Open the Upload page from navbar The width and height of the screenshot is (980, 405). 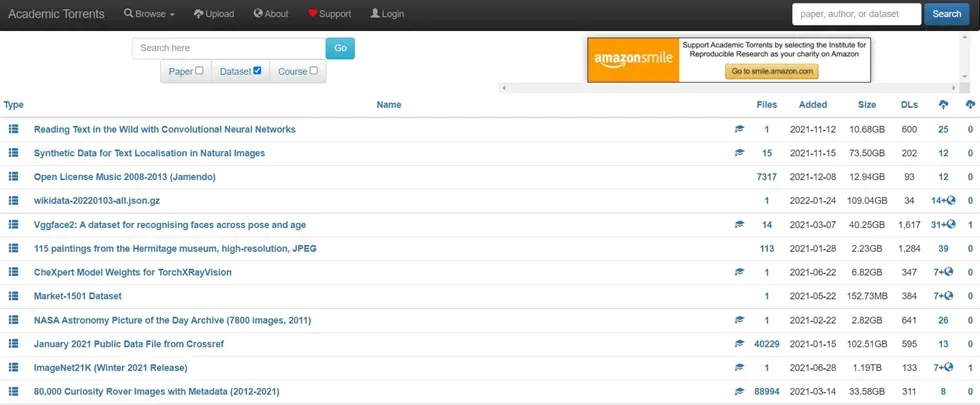pyautogui.click(x=213, y=14)
